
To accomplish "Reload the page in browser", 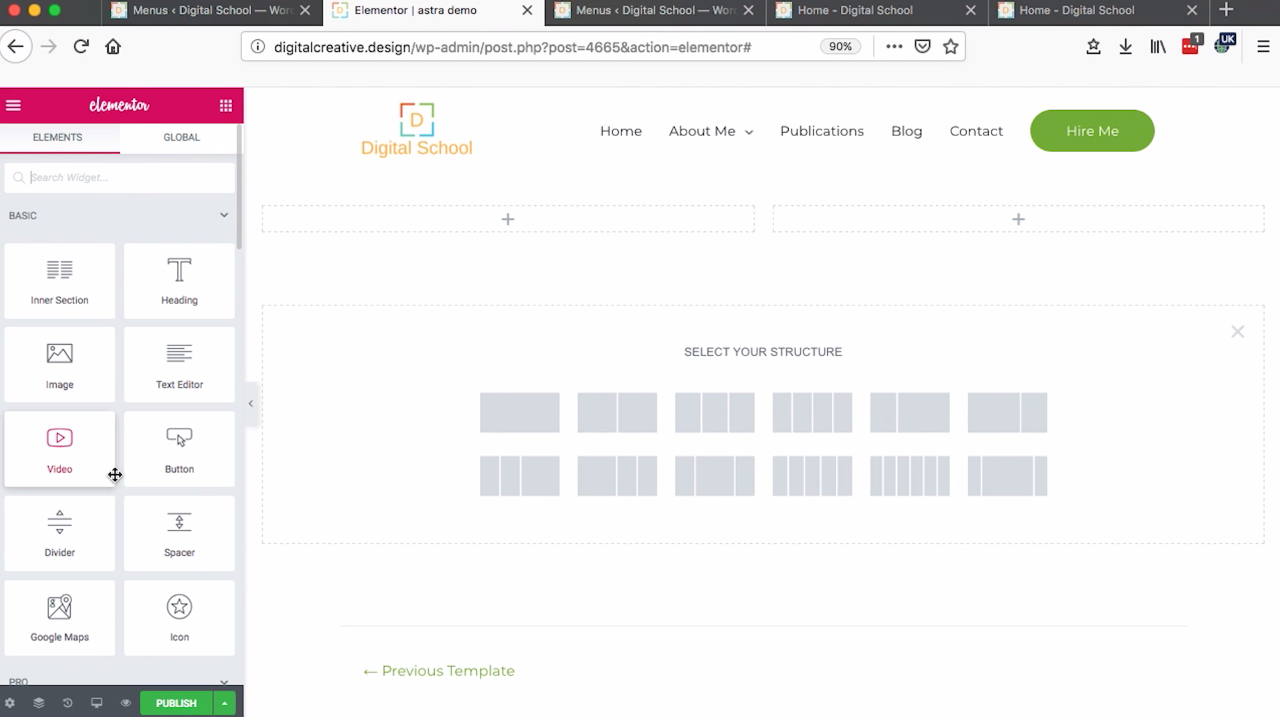I will pos(81,46).
